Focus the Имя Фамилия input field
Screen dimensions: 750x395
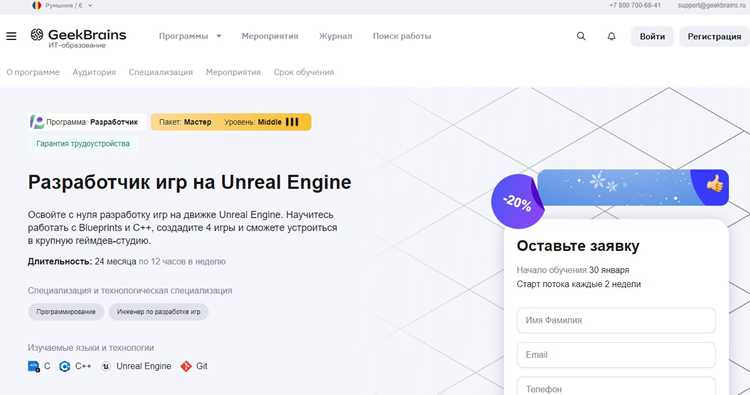pos(616,320)
